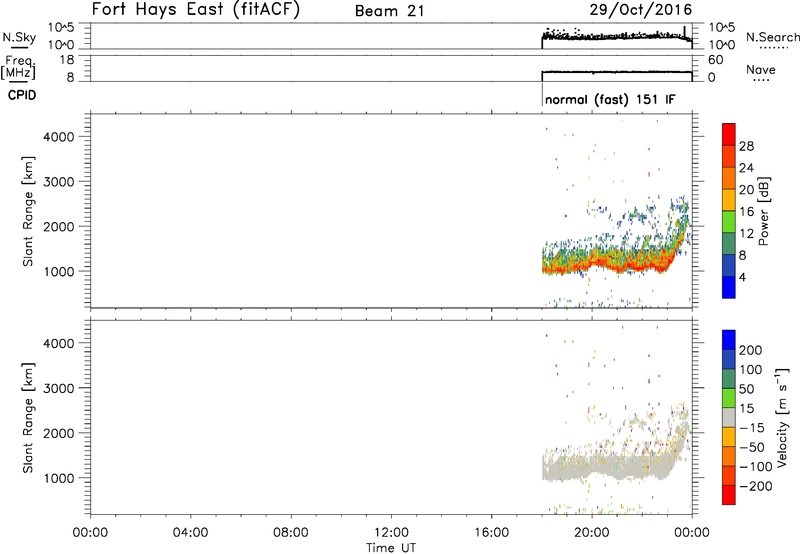Click the "-200" label on the velocity color bar
Viewport: 800px width, 554px height.
pyautogui.click(x=756, y=486)
